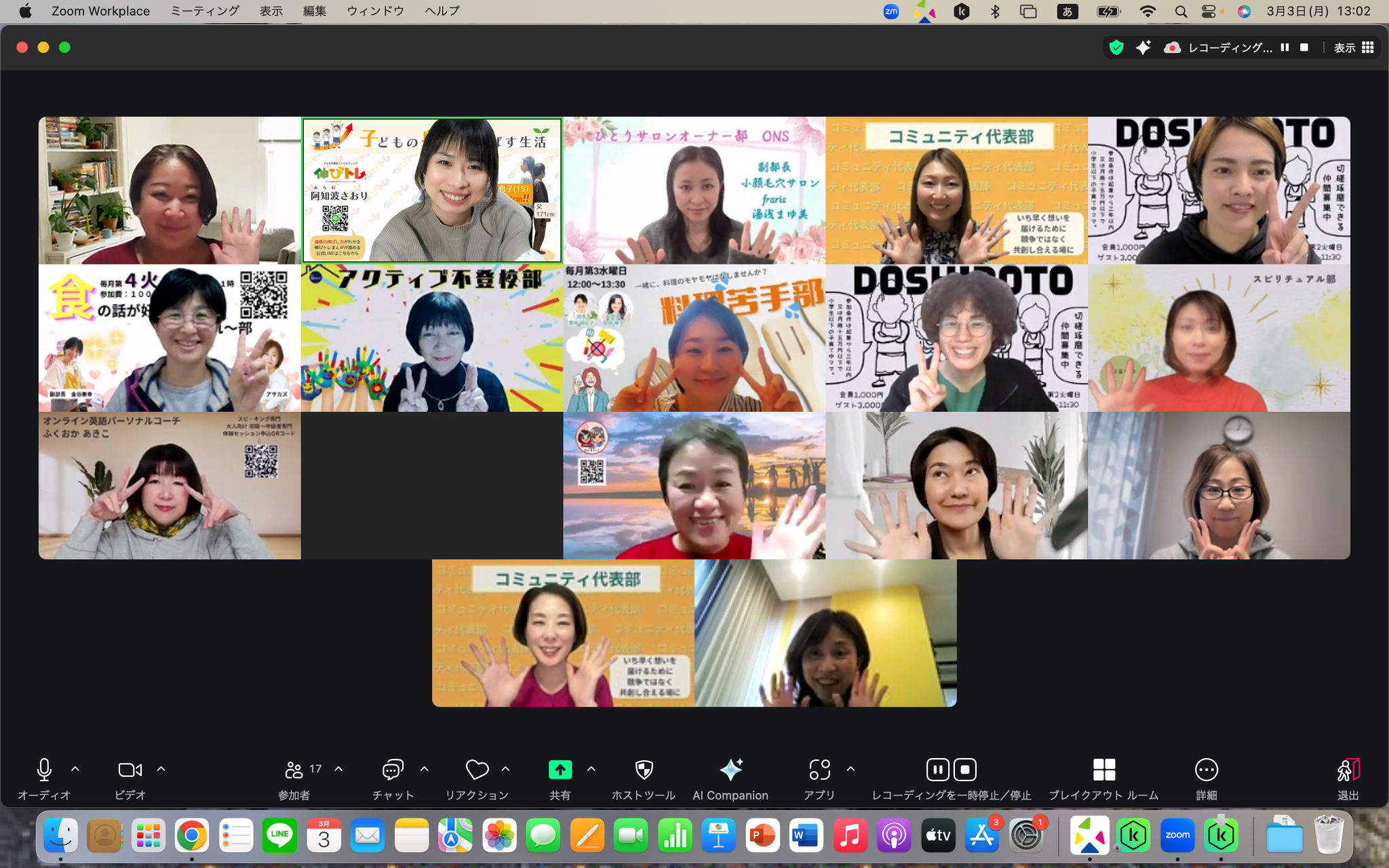Click the Zoom status icon in menu bar
The image size is (1389, 868).
click(x=891, y=11)
